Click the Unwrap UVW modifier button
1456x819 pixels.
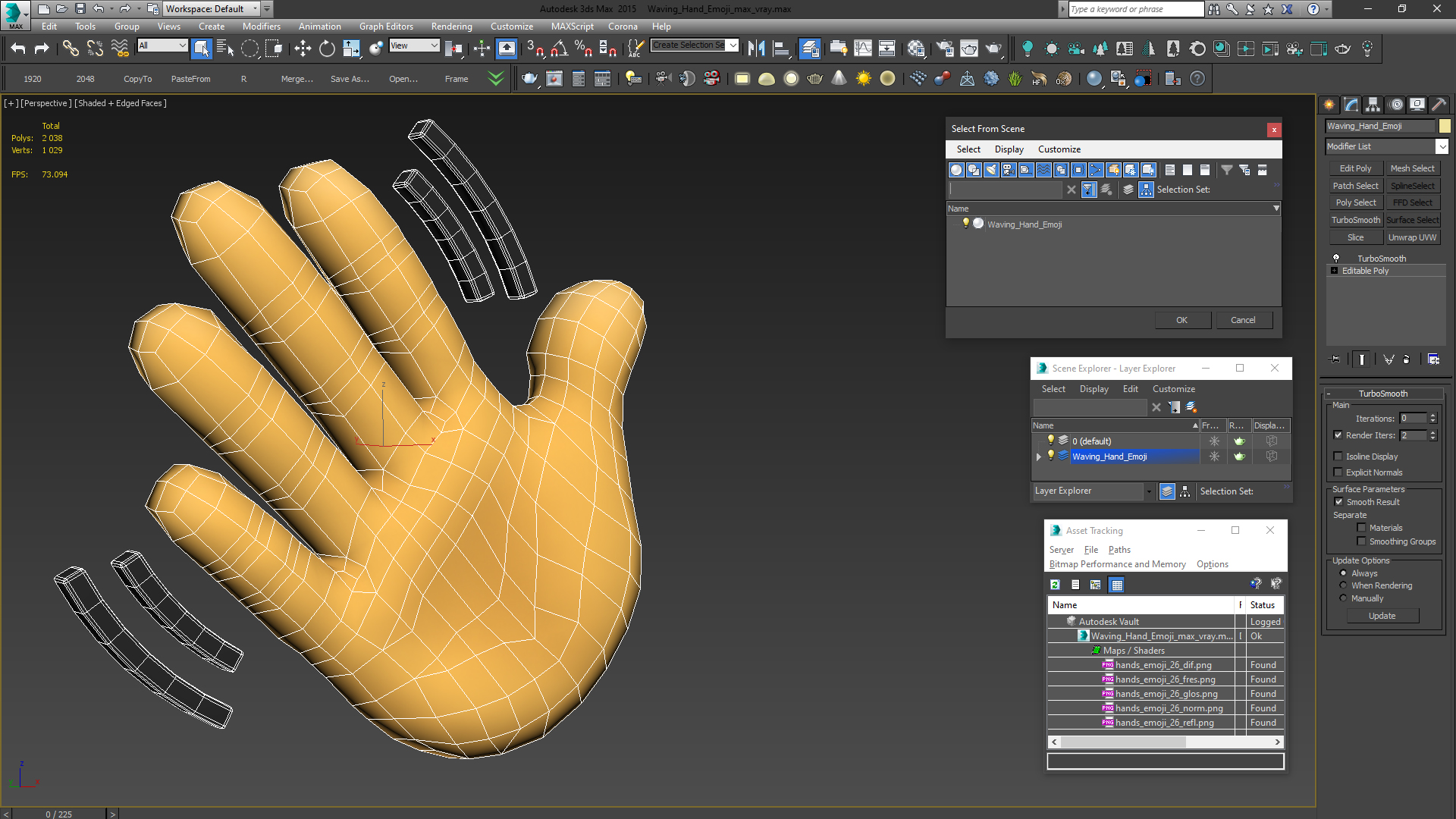tap(1412, 237)
